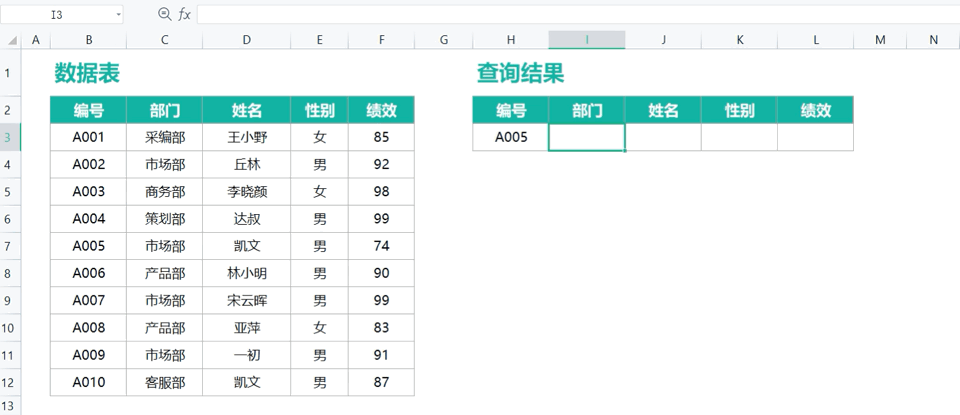
Task: Select cell A007
Action: coord(89,301)
